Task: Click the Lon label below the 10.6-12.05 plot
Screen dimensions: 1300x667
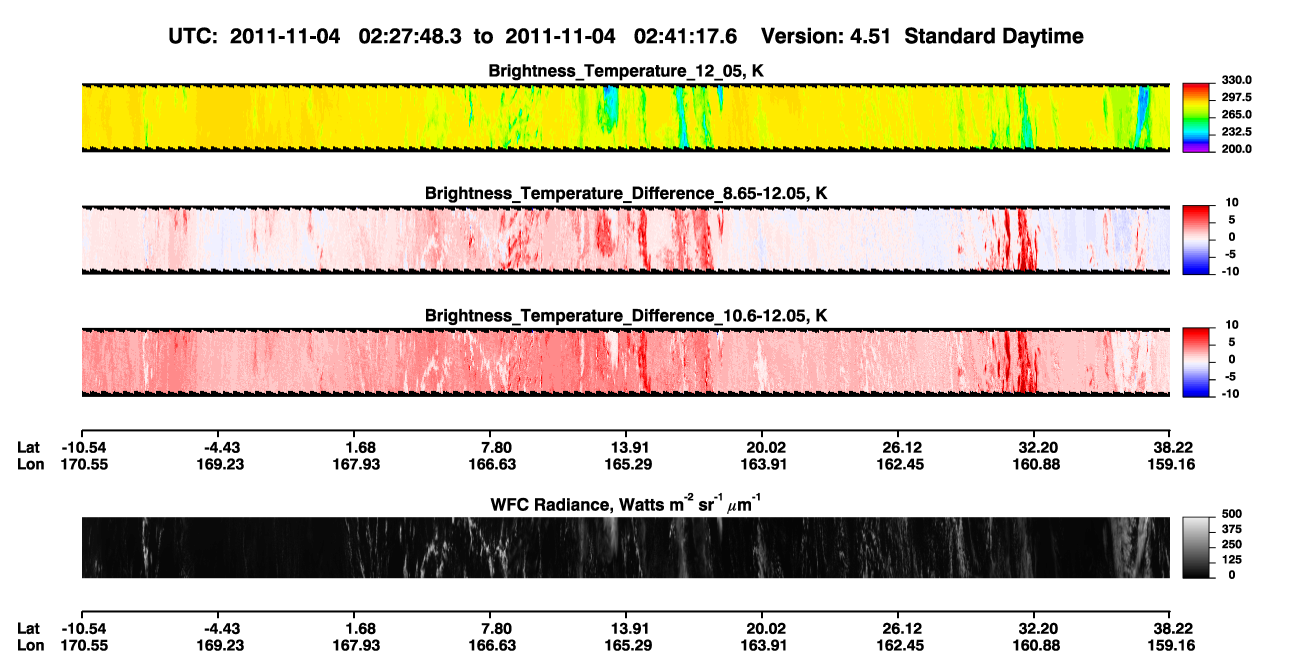Action: pyautogui.click(x=29, y=464)
